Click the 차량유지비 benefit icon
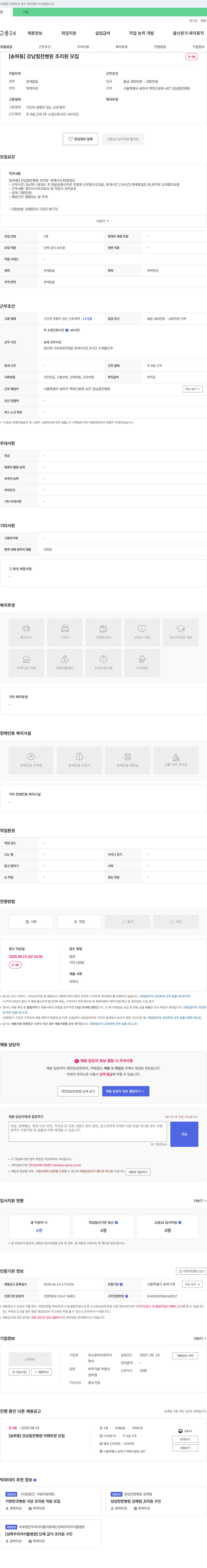 pos(103,632)
